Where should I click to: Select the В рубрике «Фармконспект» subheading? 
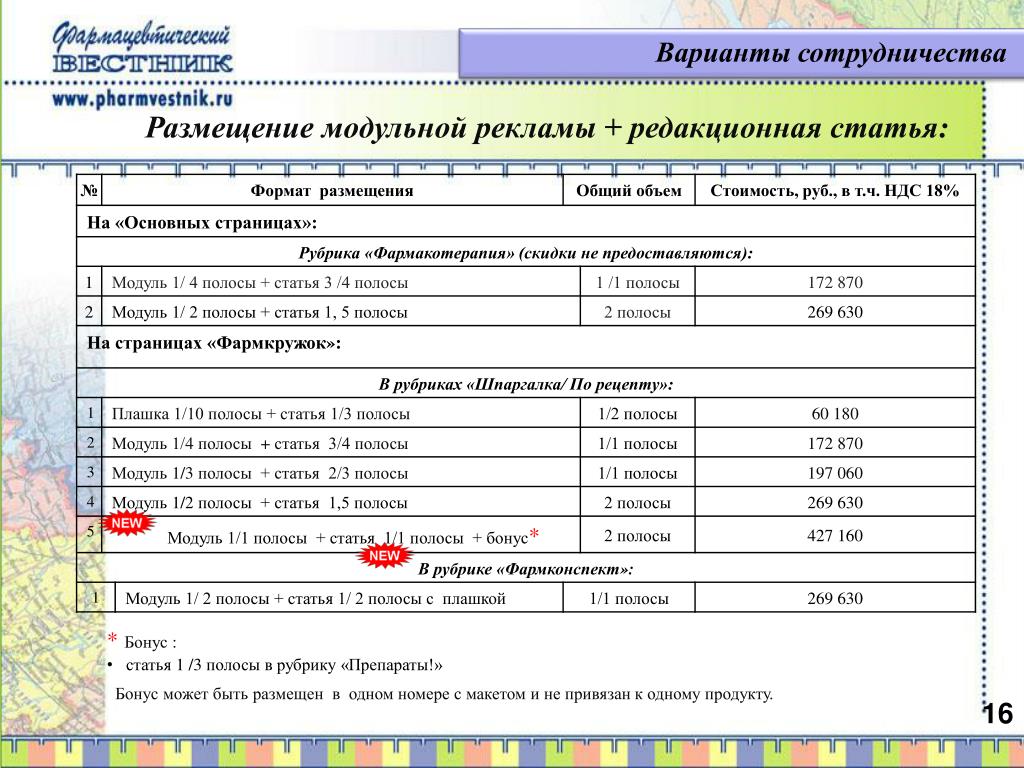pos(526,569)
